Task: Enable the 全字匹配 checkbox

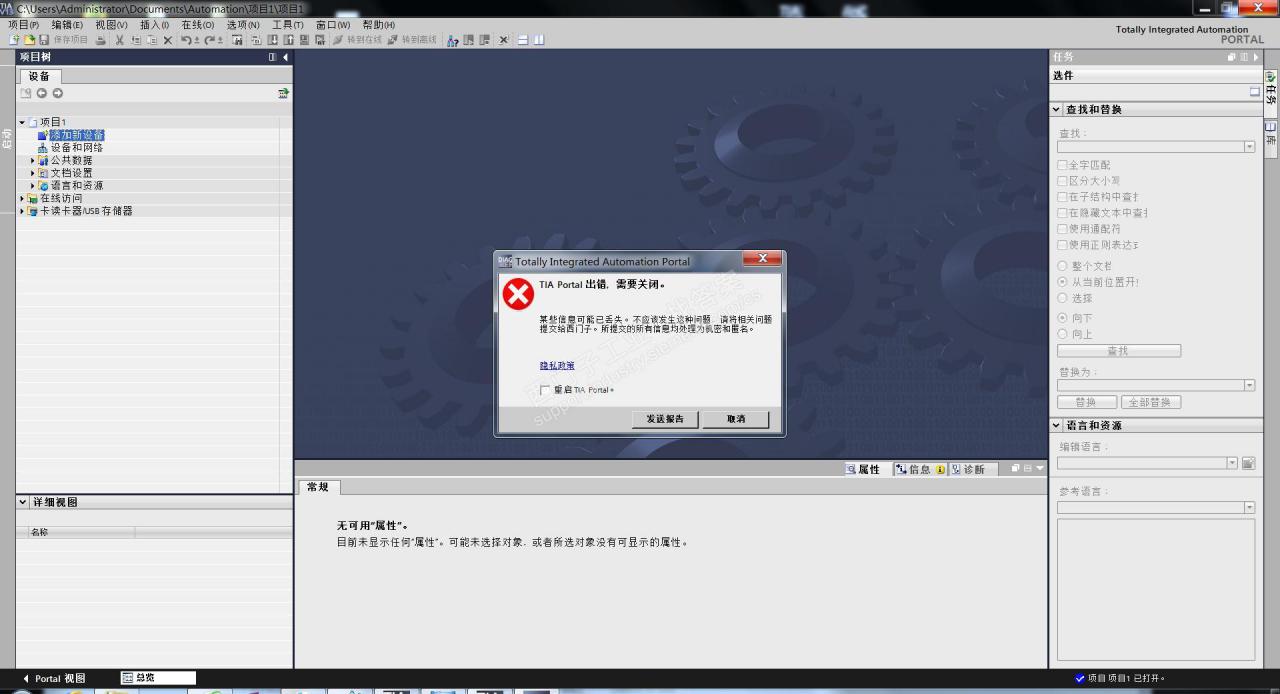Action: 1062,165
